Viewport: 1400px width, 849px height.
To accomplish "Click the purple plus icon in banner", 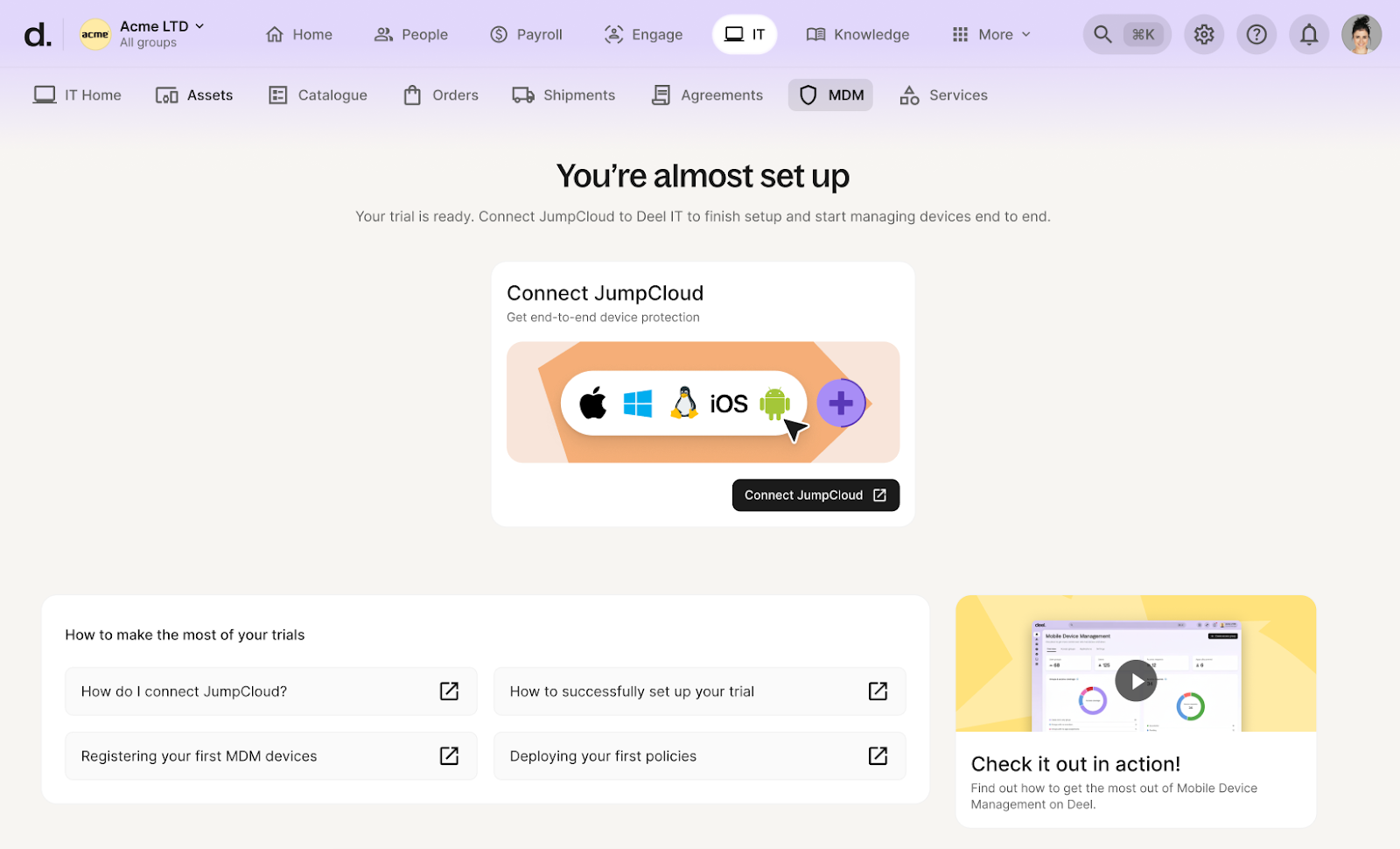I will [x=840, y=403].
